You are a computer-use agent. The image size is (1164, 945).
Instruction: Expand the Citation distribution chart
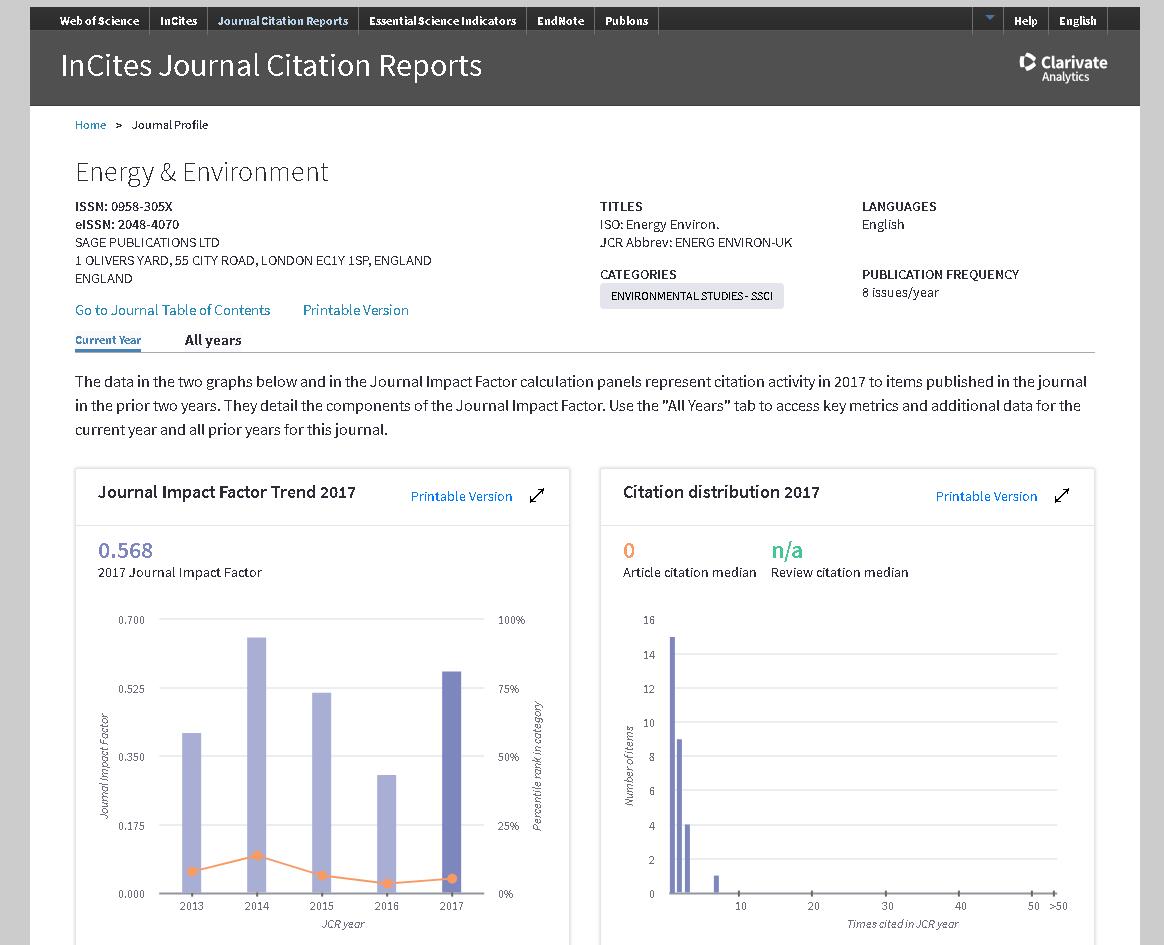pos(1062,495)
